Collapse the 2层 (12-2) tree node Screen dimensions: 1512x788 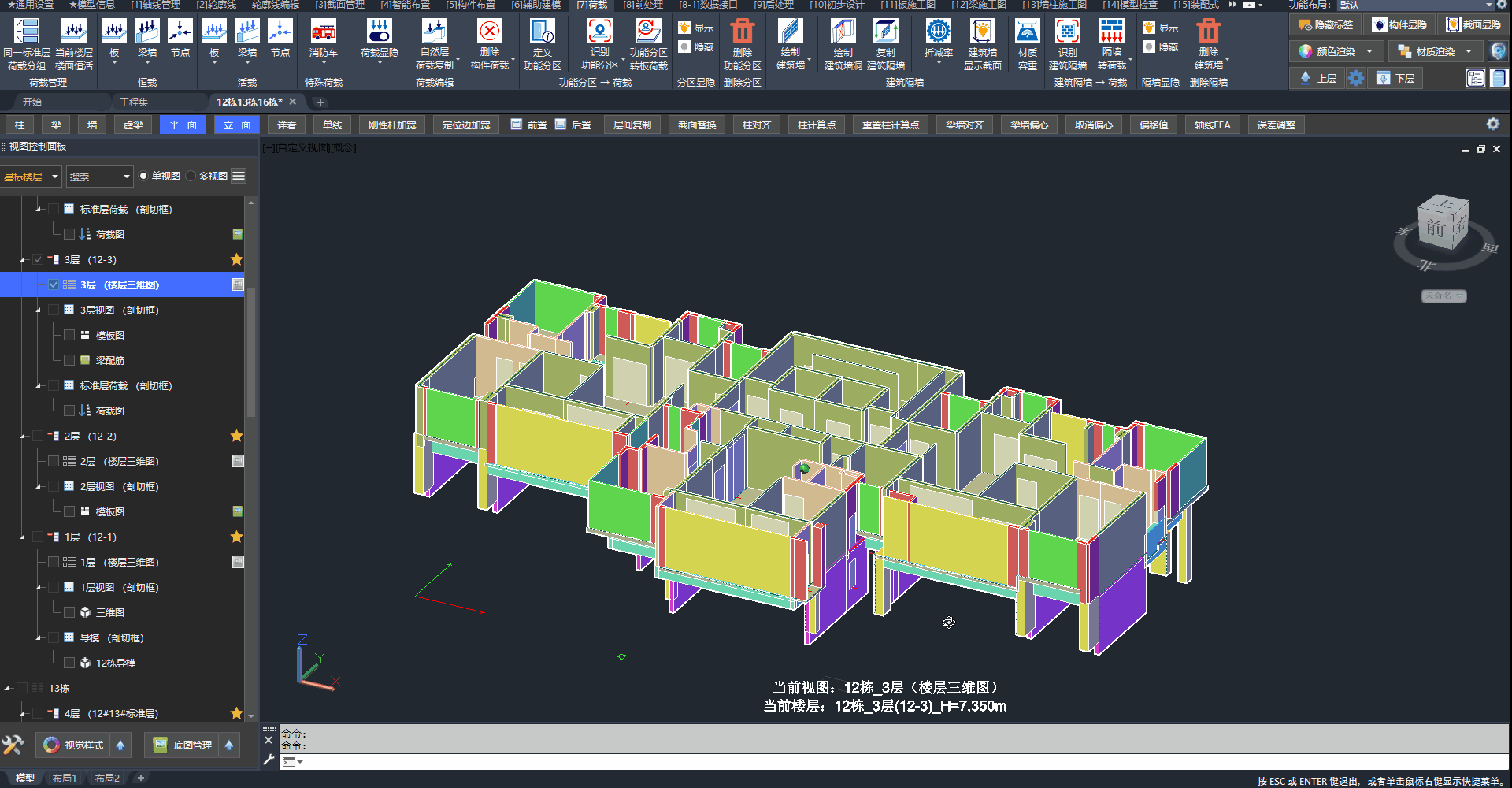[23, 437]
